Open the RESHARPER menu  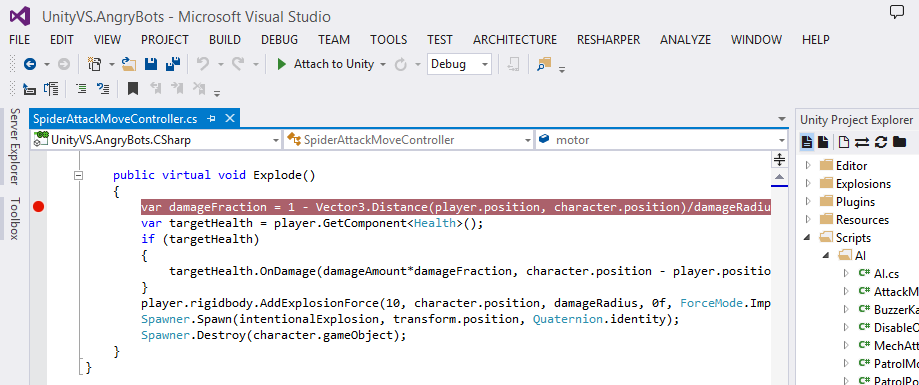[x=608, y=40]
